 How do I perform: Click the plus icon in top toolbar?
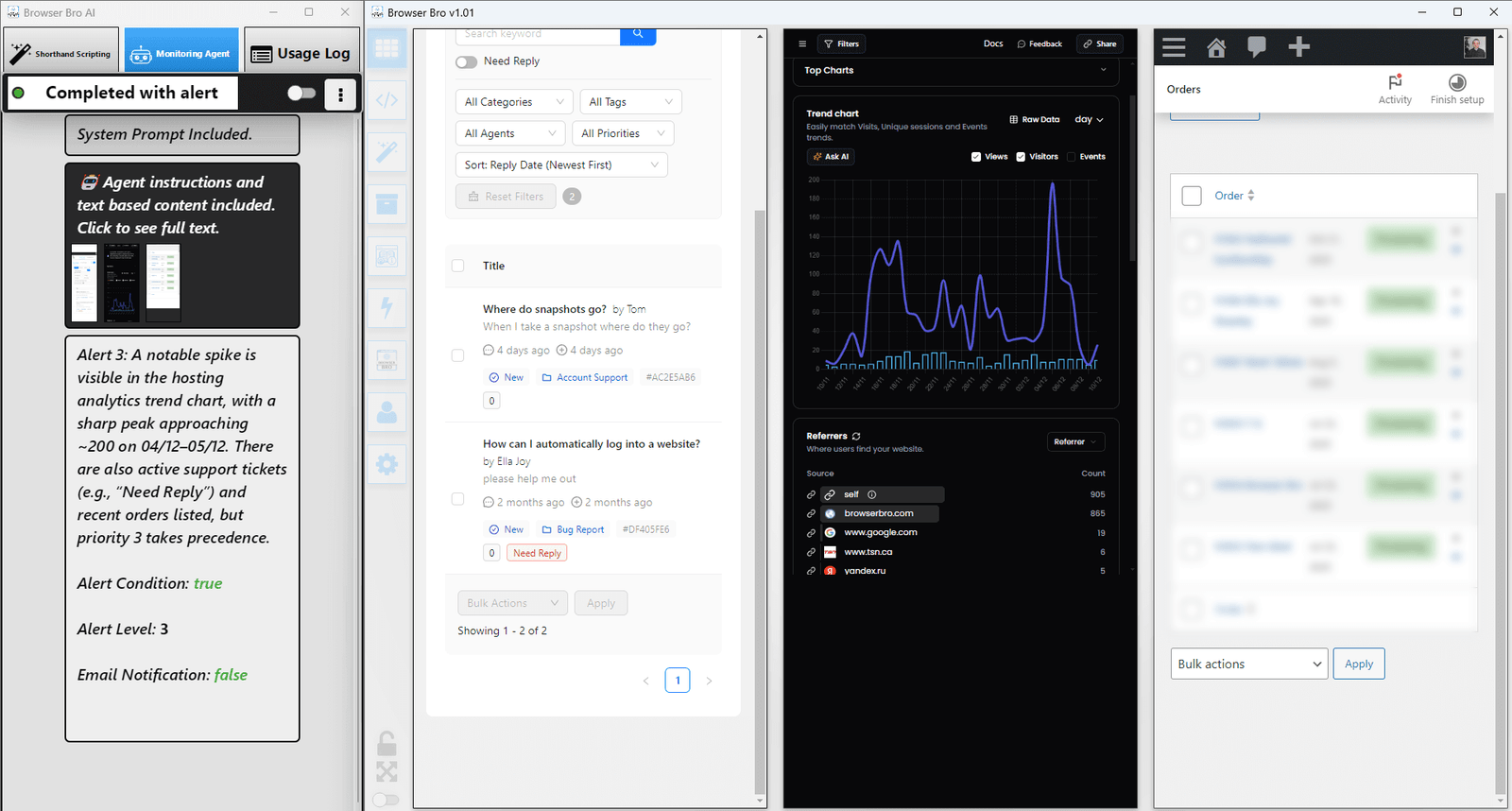pyautogui.click(x=1298, y=47)
